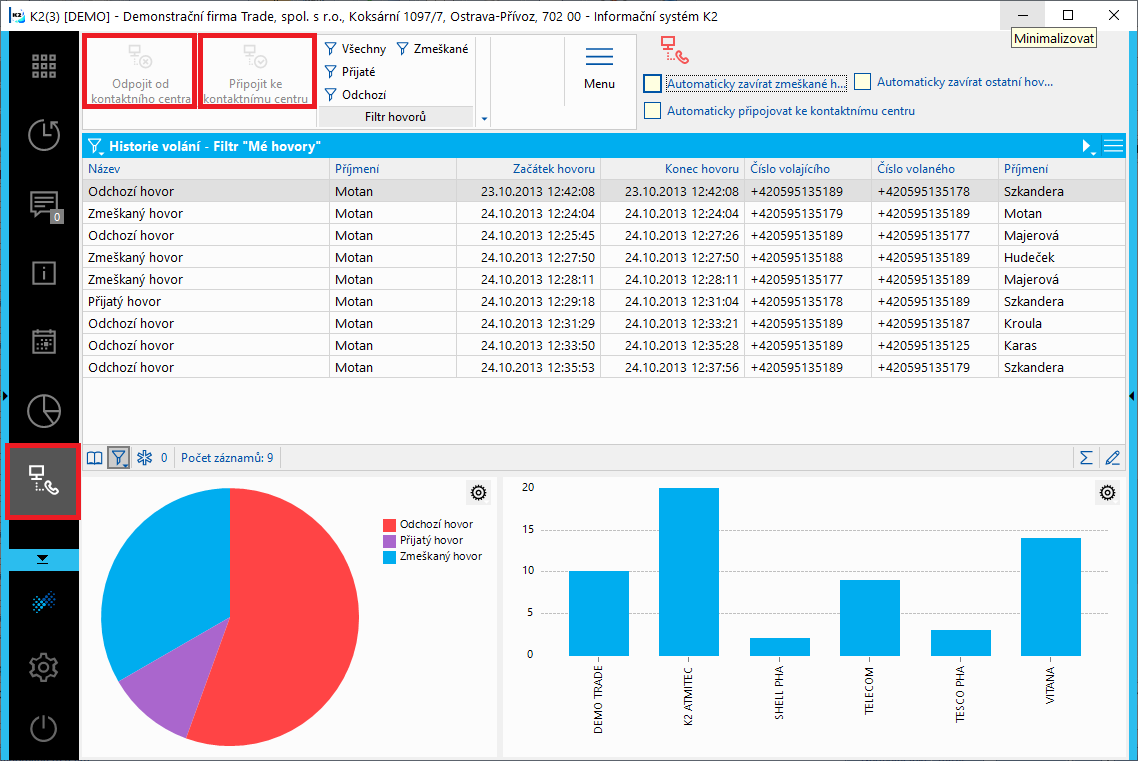Click the Přijaté filter button

(x=351, y=72)
